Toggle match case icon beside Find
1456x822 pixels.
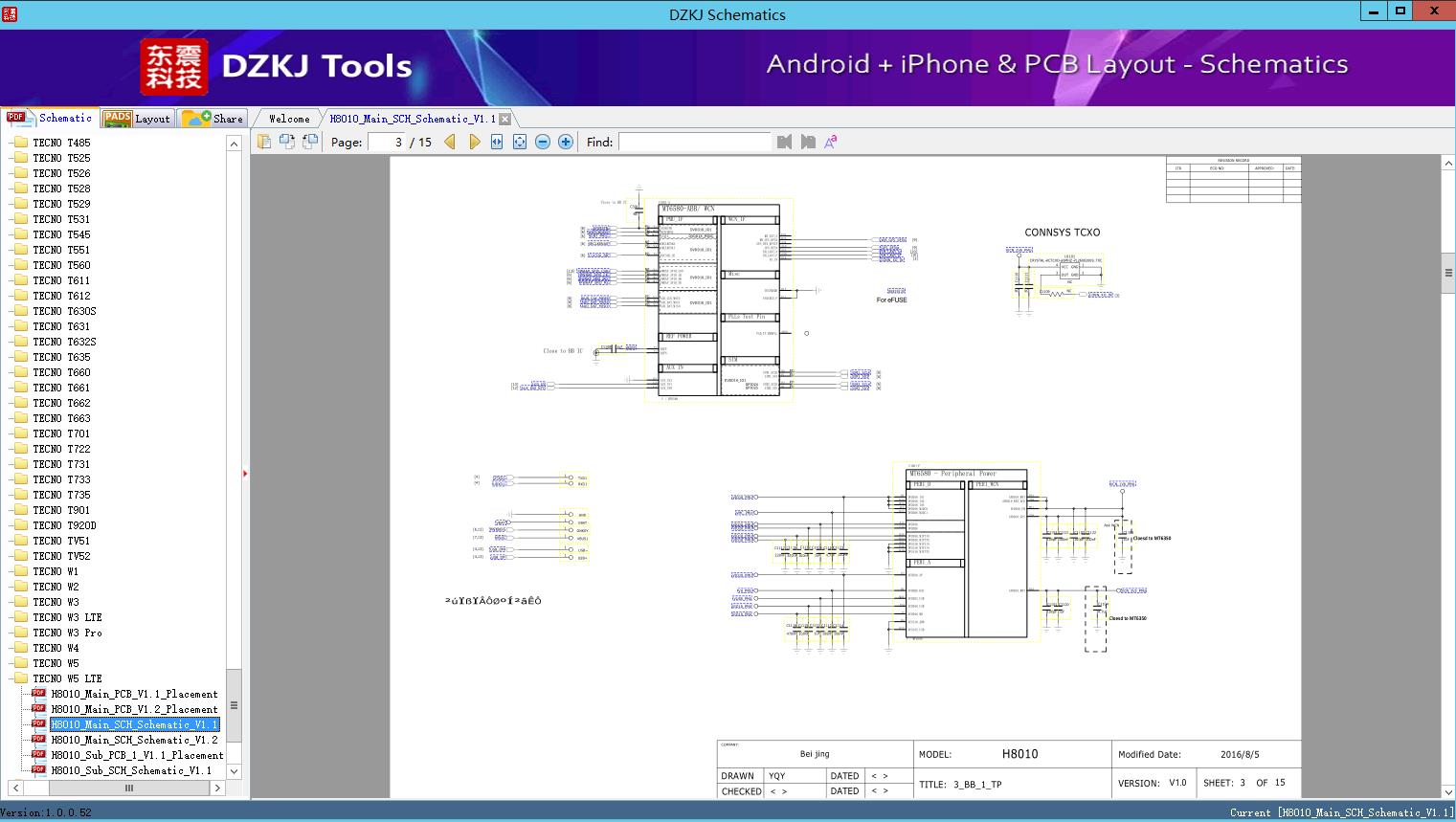[x=831, y=142]
